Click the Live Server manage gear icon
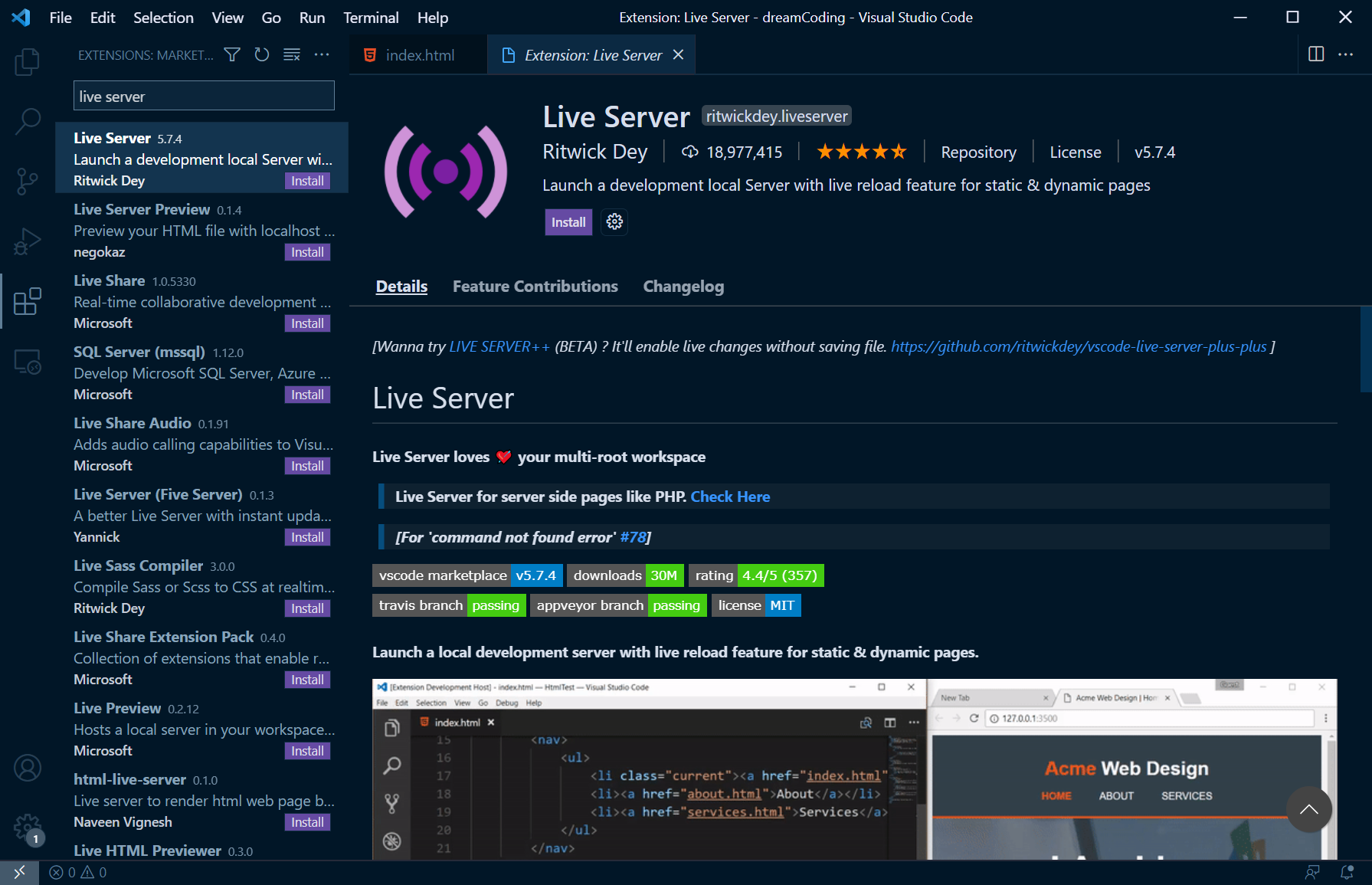This screenshot has height=885, width=1372. tap(614, 222)
